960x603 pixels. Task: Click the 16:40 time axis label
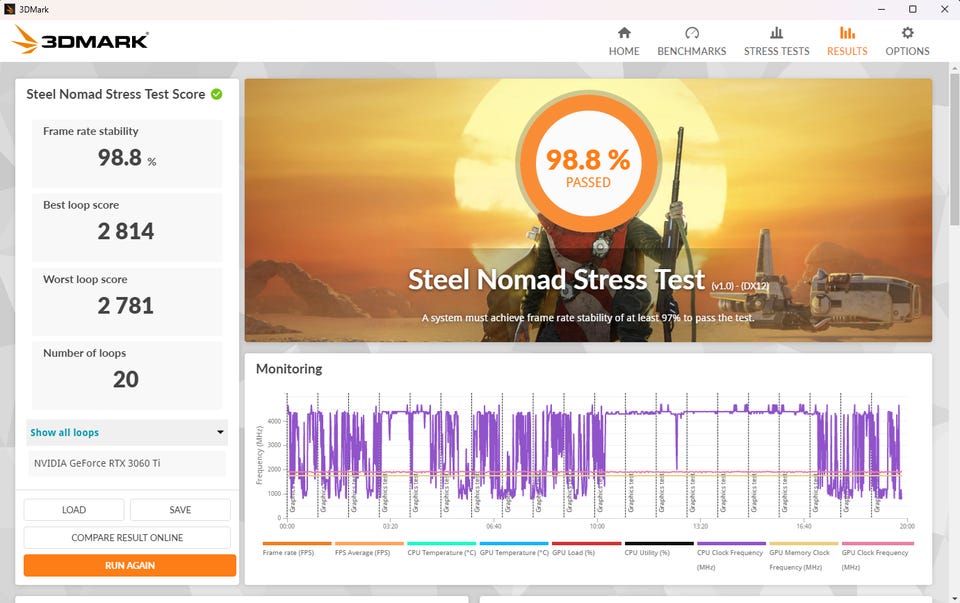click(x=804, y=526)
